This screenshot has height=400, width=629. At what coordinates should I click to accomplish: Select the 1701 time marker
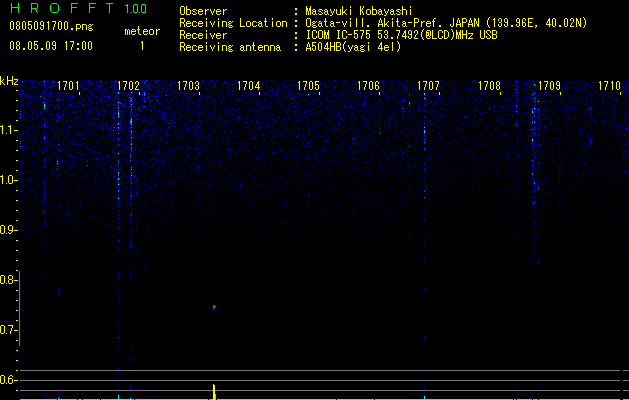[x=68, y=86]
